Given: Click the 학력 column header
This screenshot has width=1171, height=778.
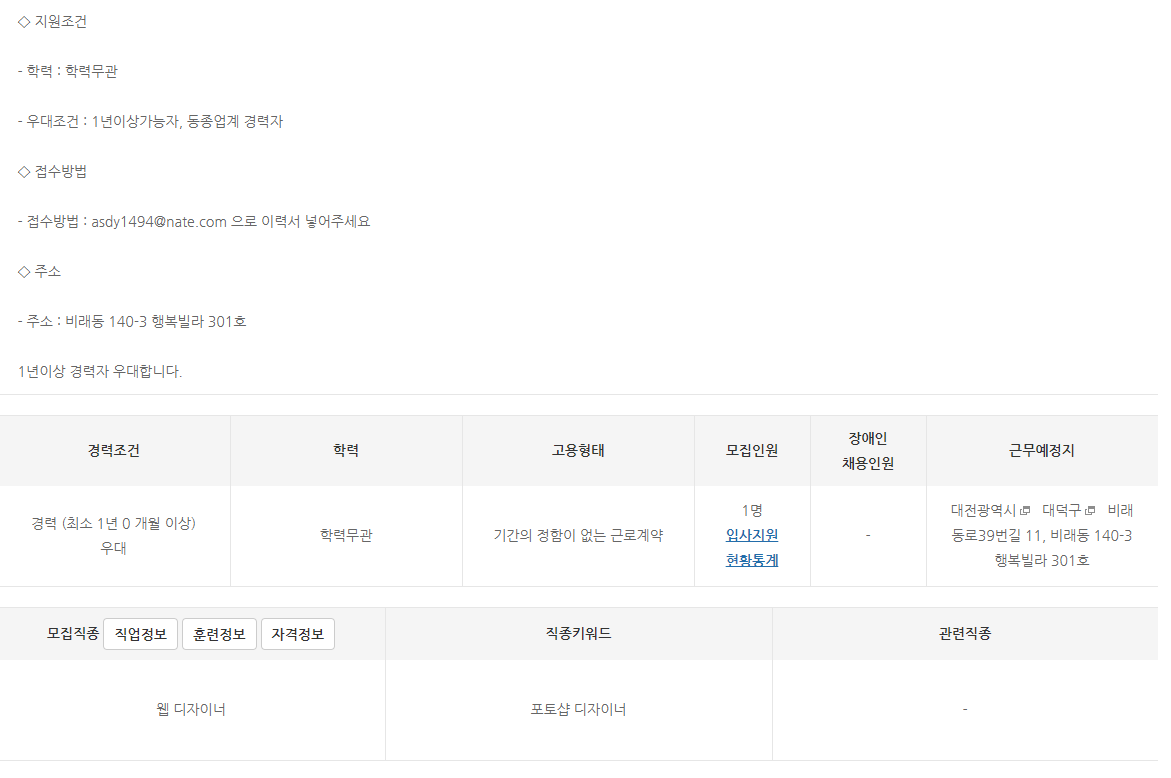Looking at the screenshot, I should coord(346,450).
